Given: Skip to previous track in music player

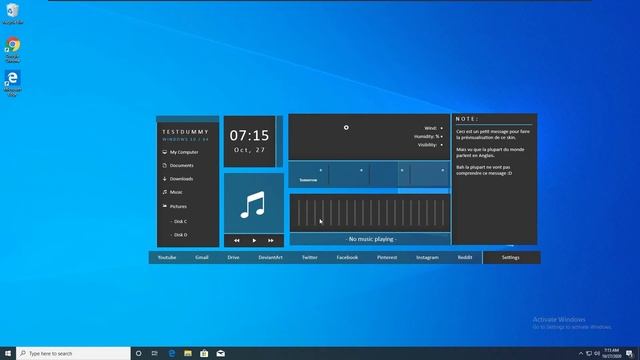Looking at the screenshot, I should pos(237,241).
